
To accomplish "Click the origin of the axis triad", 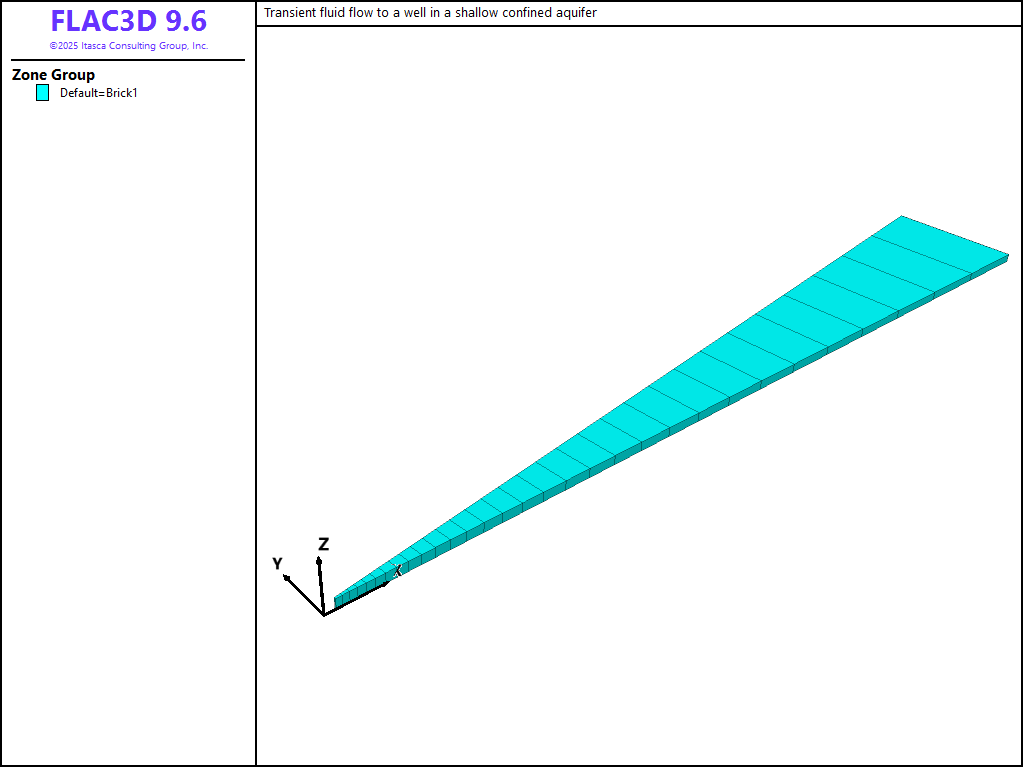I will 324,615.
